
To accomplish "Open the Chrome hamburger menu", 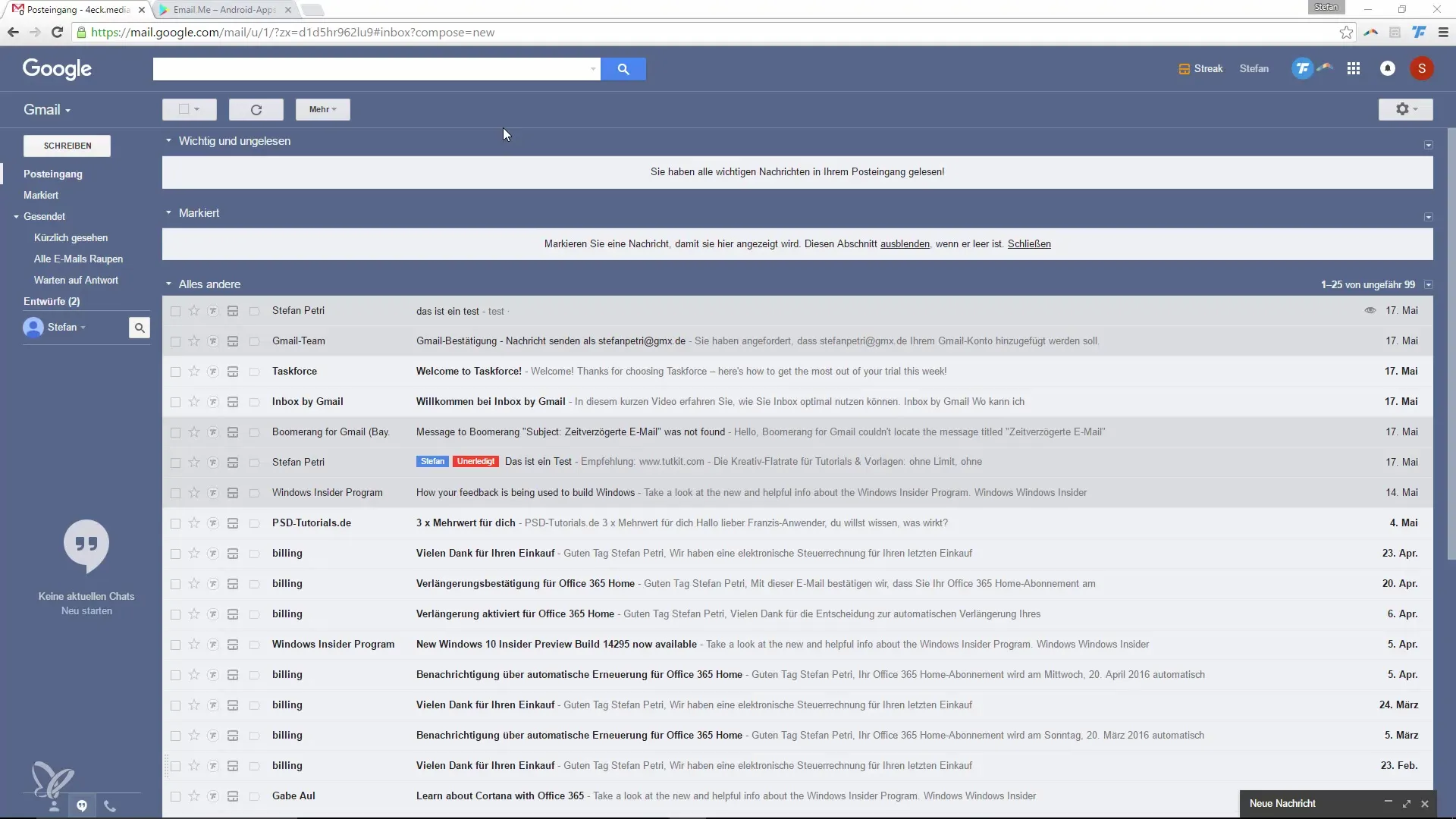I will pyautogui.click(x=1443, y=32).
